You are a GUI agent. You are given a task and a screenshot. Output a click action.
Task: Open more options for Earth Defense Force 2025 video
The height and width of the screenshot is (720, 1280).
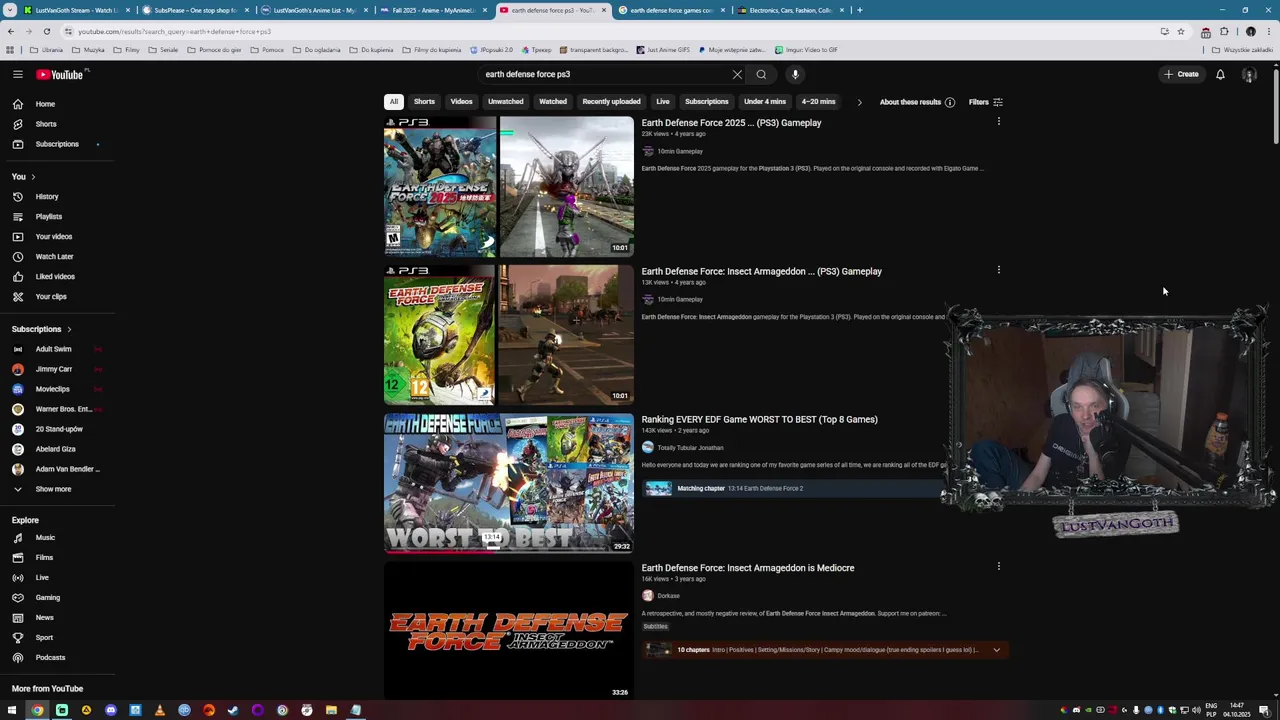pos(998,122)
